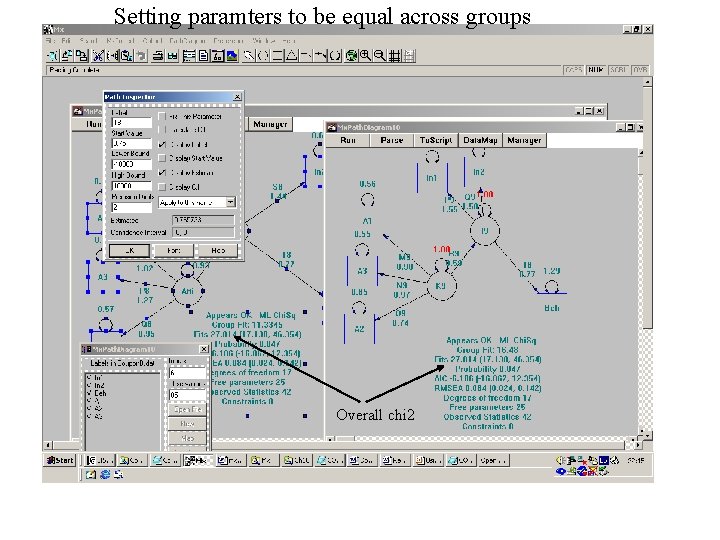Click the Label input field
Image resolution: width=720 pixels, height=540 pixels.
coord(132,123)
